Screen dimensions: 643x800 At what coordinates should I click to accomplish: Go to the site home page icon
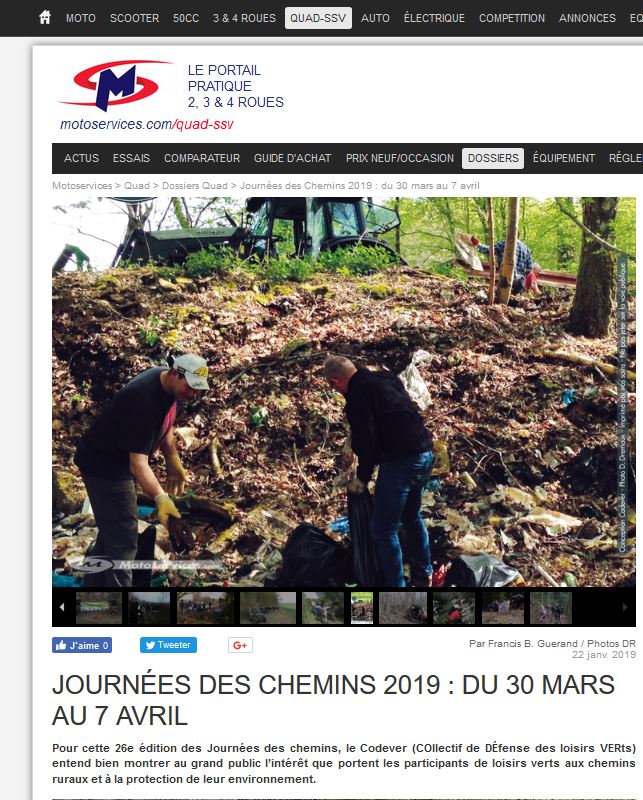45,18
